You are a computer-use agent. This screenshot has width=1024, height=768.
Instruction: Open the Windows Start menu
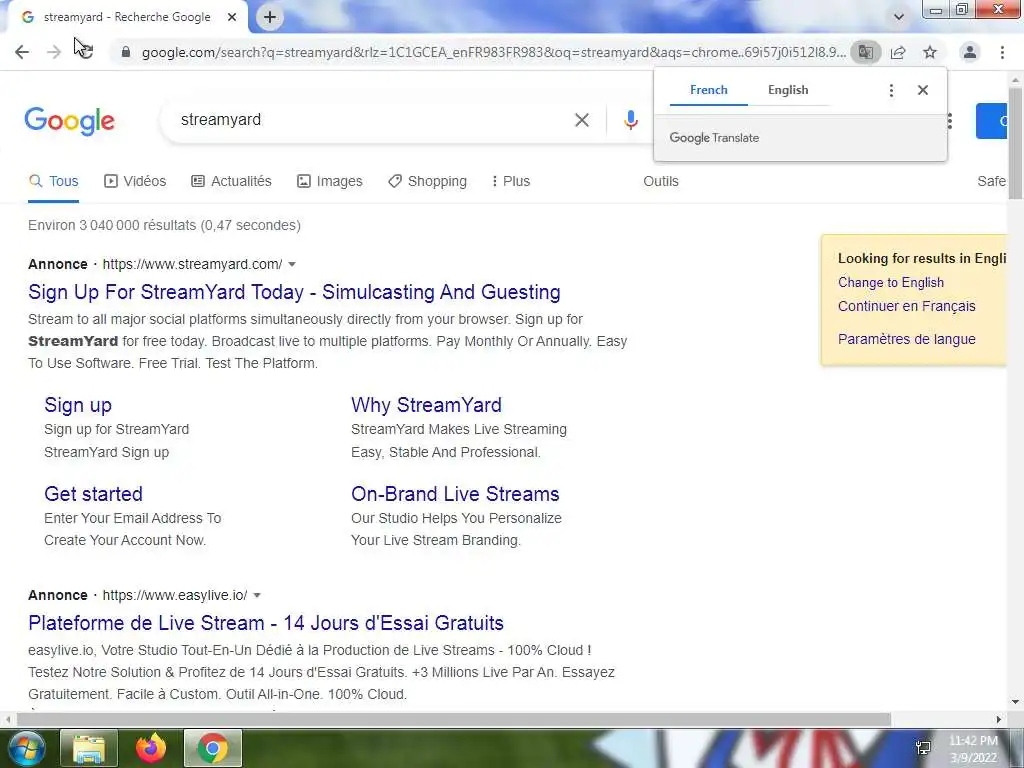coord(26,748)
